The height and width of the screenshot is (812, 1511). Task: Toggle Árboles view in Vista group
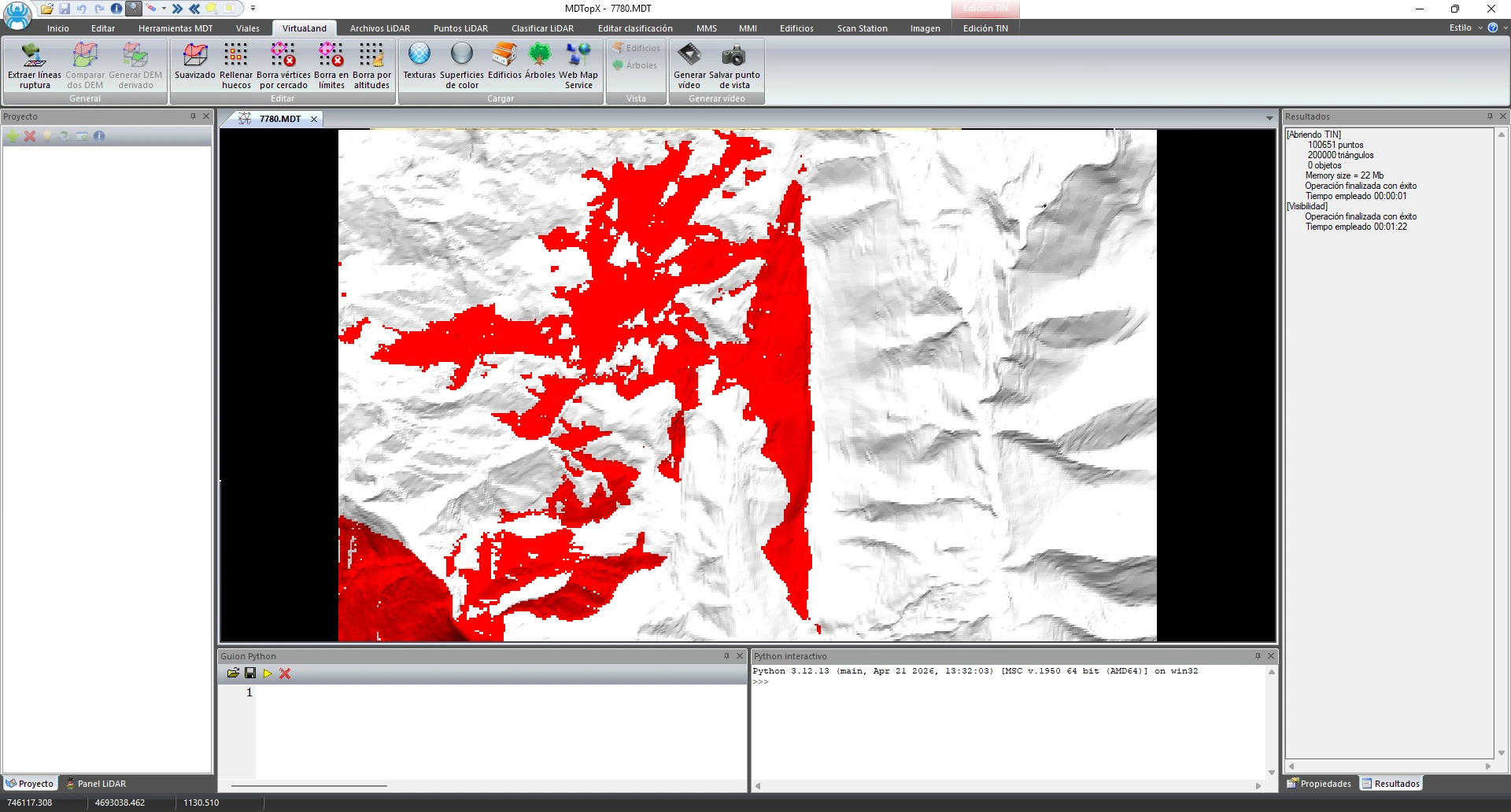click(x=634, y=65)
